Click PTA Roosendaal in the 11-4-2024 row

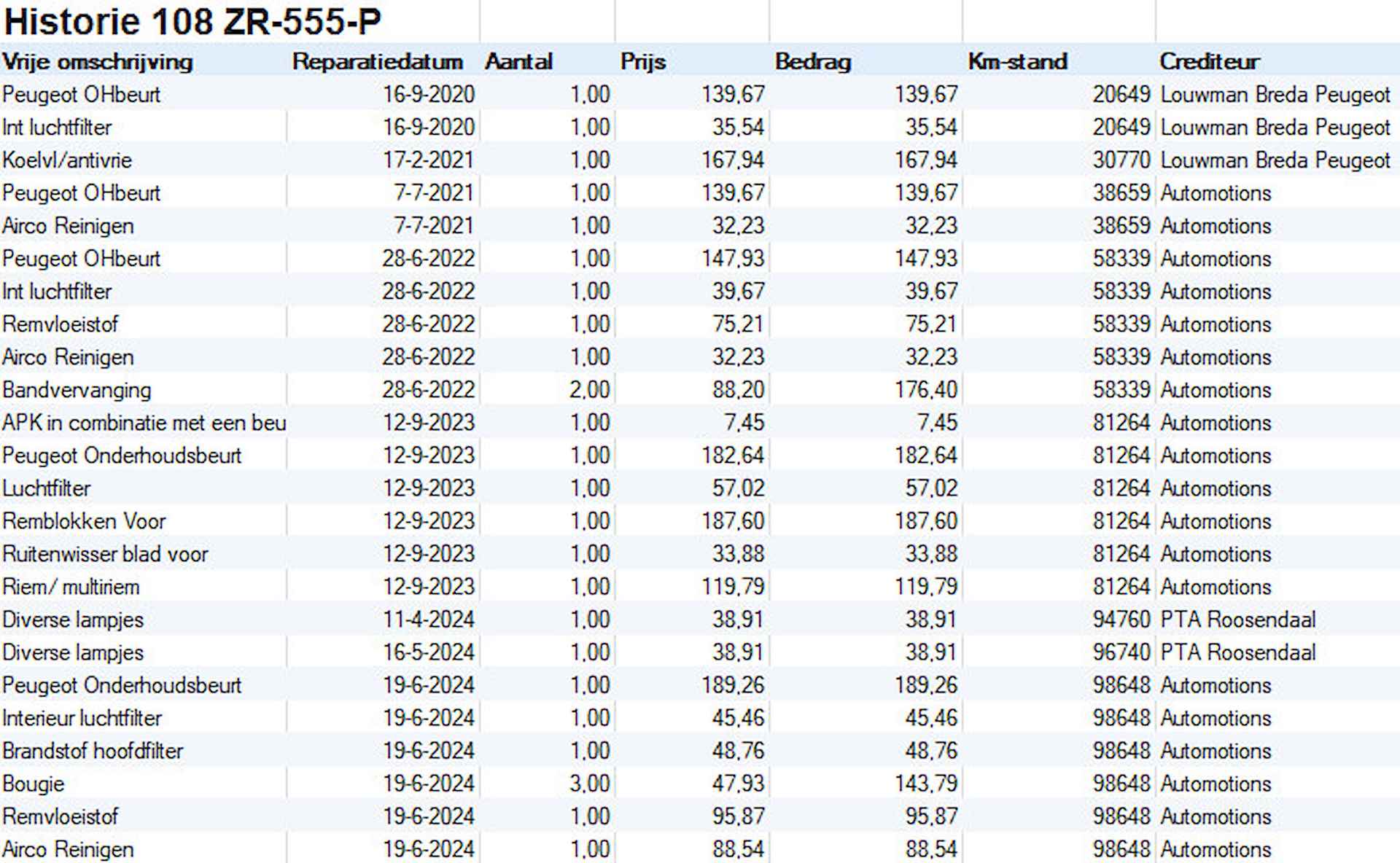(x=1238, y=619)
